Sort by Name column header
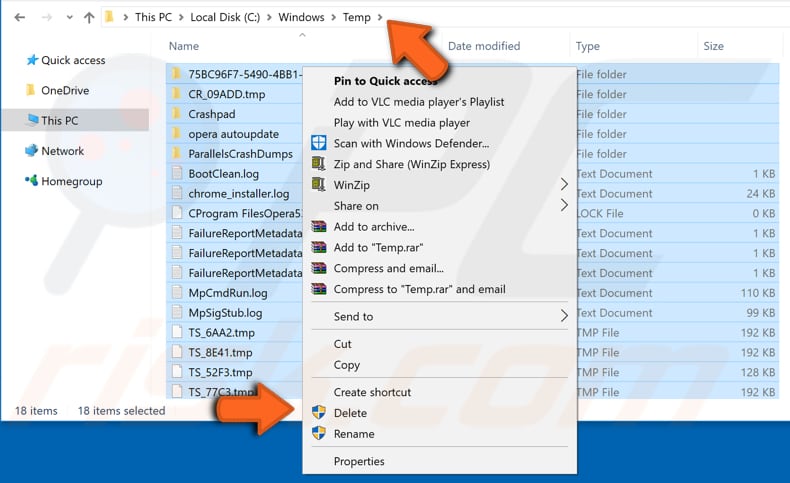Viewport: 790px width, 483px height. tap(184, 46)
